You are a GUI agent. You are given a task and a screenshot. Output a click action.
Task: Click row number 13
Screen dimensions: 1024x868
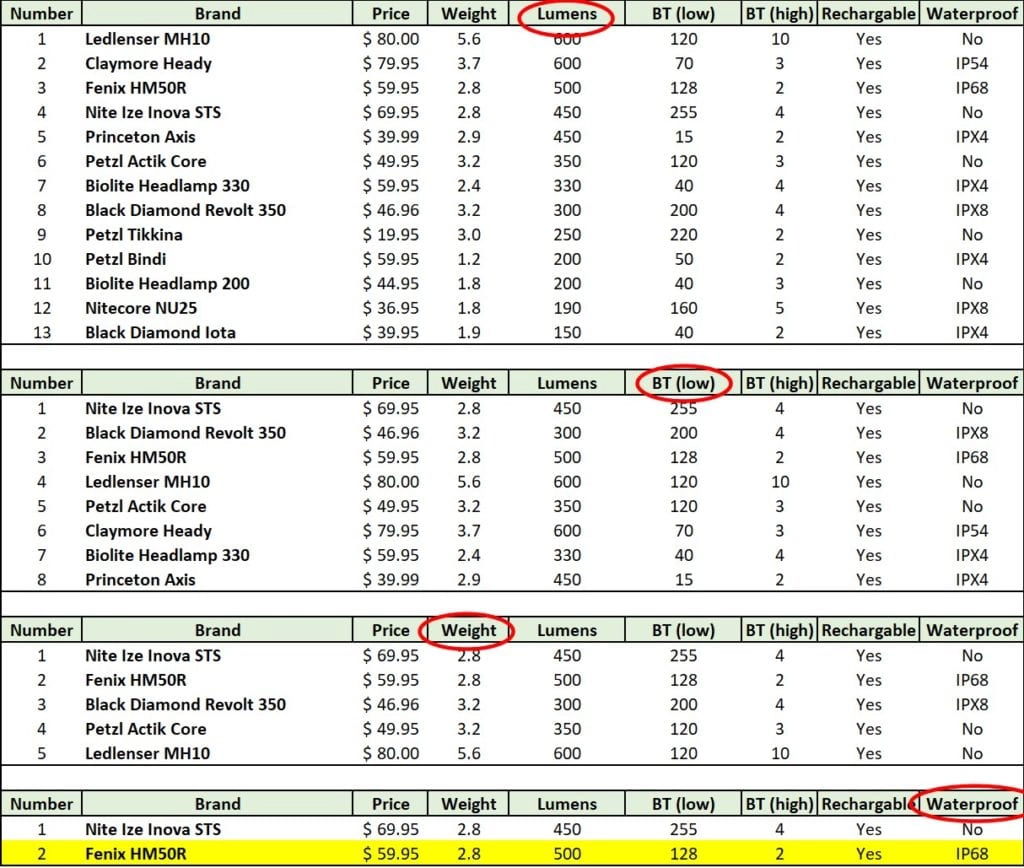pos(42,333)
